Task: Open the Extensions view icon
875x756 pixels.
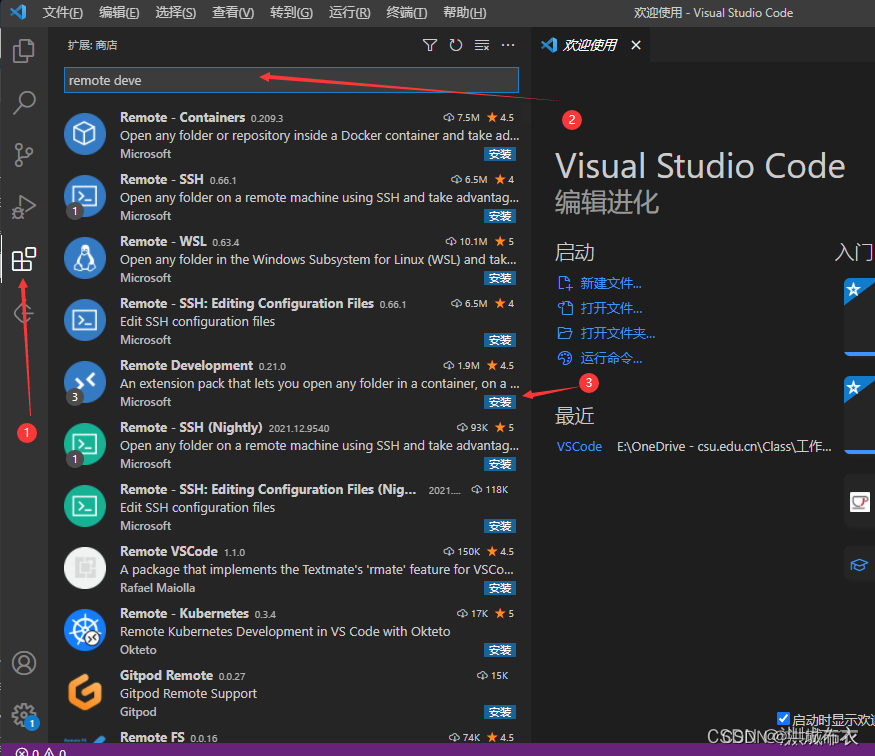Action: click(24, 259)
